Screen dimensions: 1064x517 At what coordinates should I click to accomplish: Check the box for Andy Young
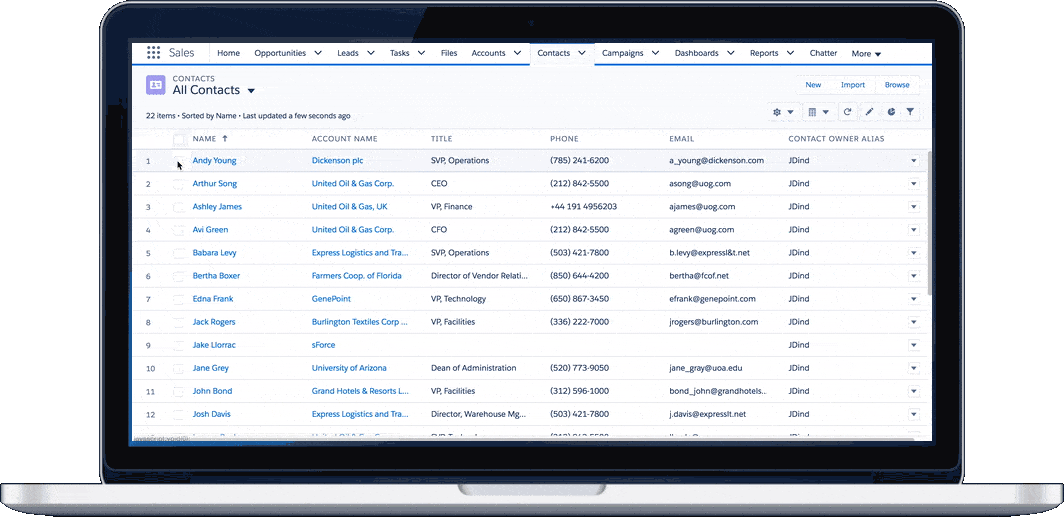178,161
